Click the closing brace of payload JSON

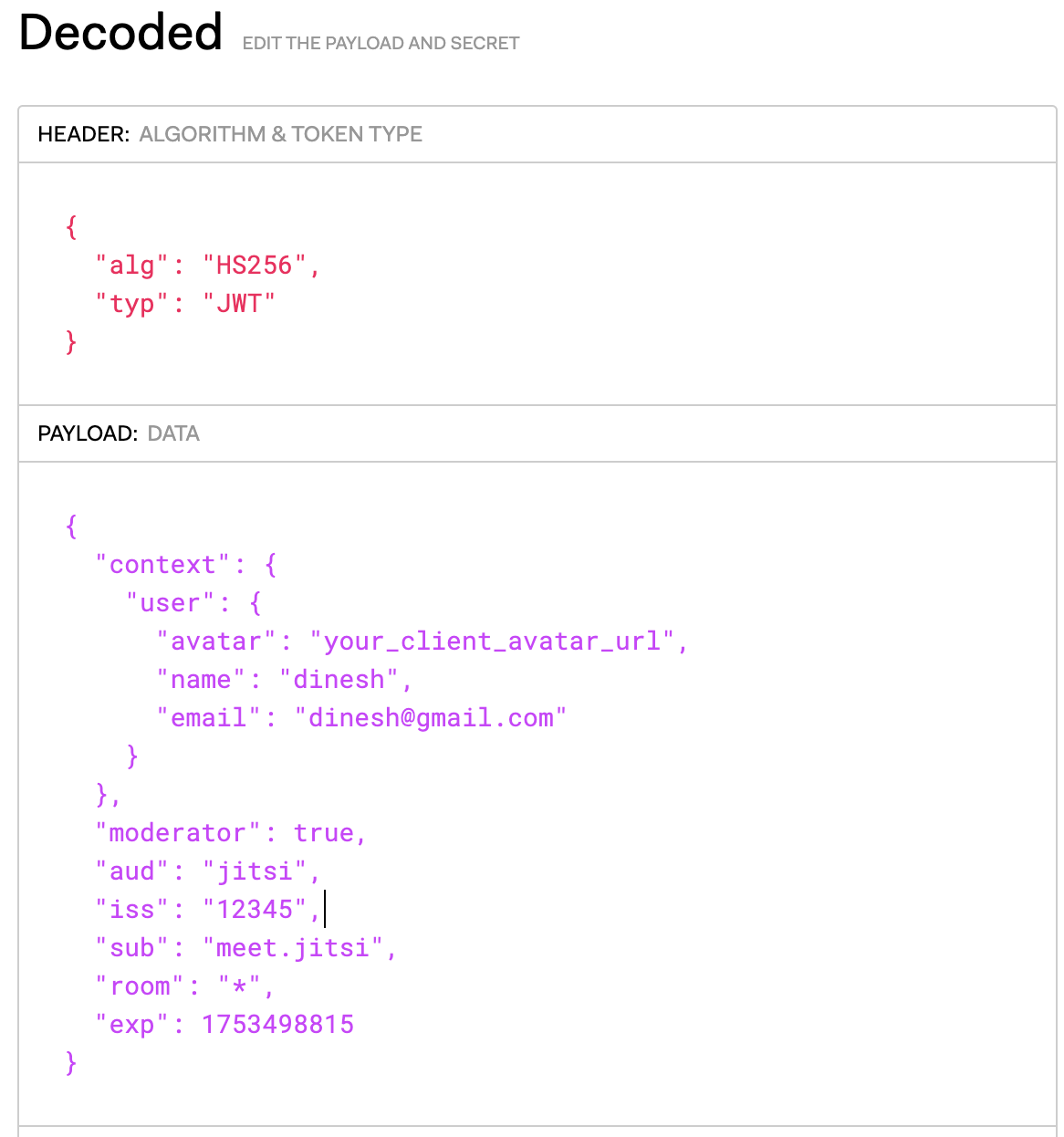[x=71, y=1063]
